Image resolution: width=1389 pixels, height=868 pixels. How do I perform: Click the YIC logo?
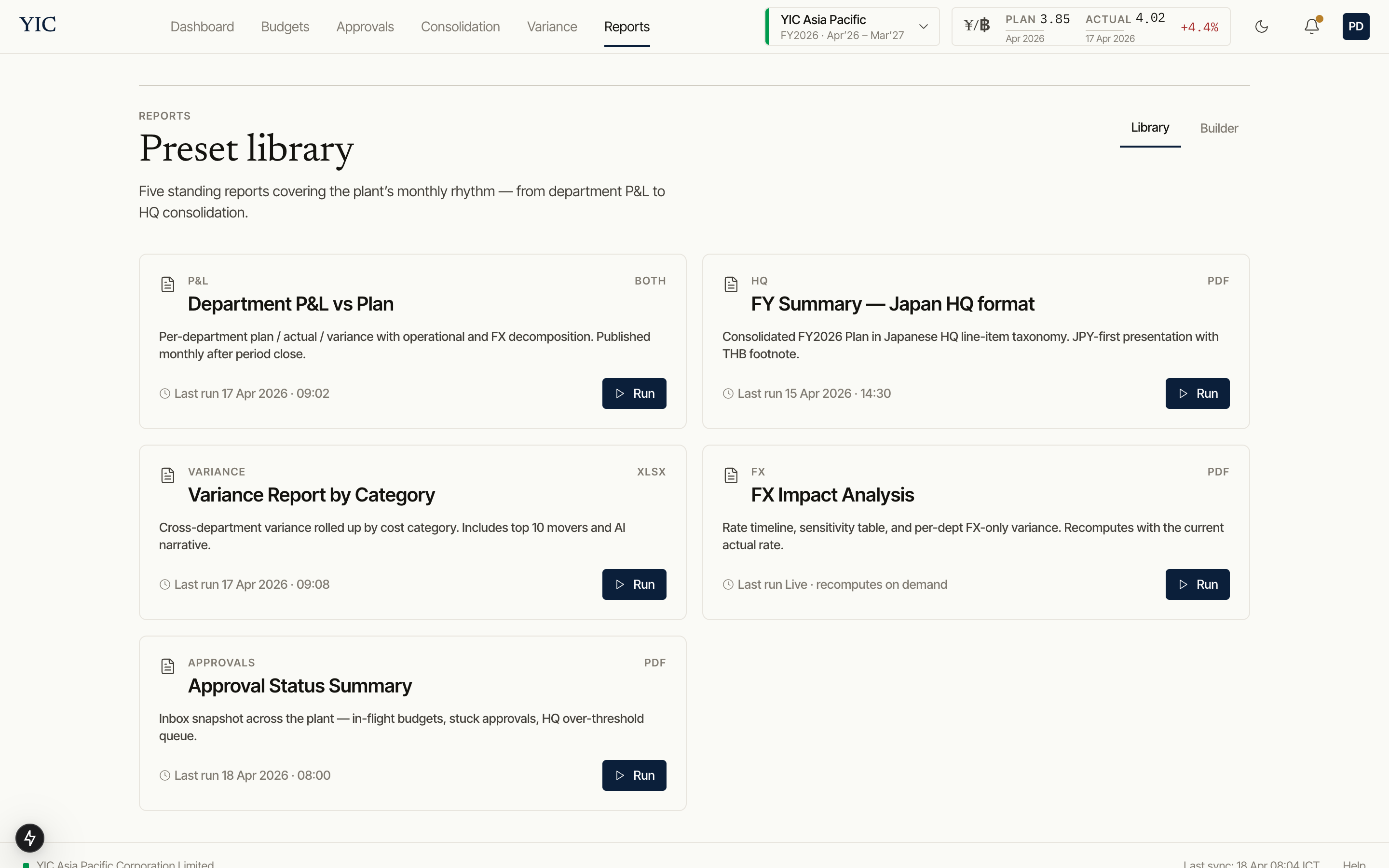(37, 24)
